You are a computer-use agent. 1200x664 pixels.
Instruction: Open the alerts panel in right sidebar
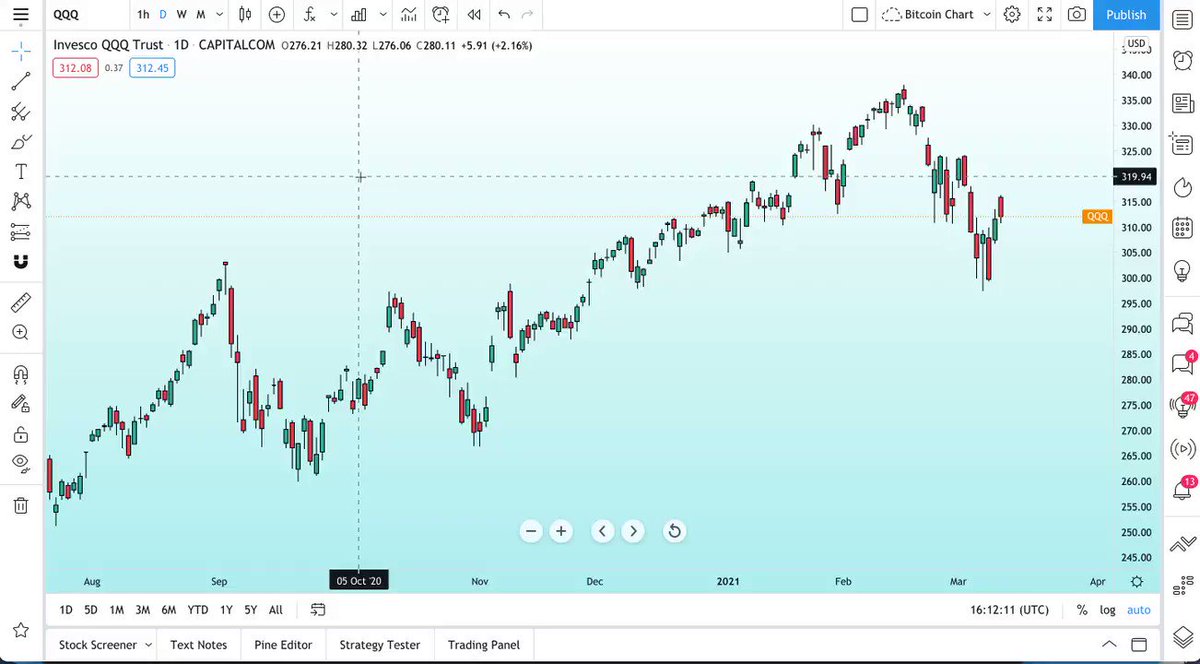click(1181, 59)
